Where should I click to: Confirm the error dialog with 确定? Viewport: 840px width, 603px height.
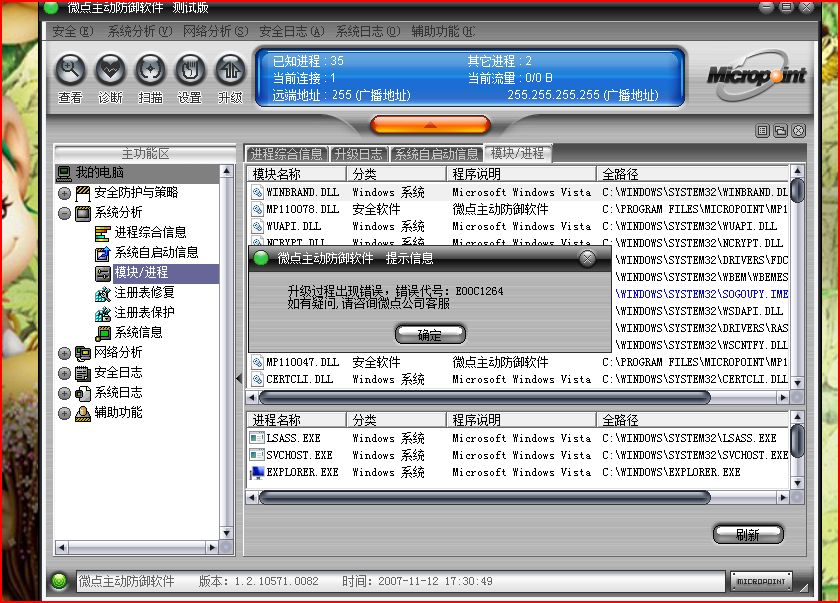click(430, 335)
